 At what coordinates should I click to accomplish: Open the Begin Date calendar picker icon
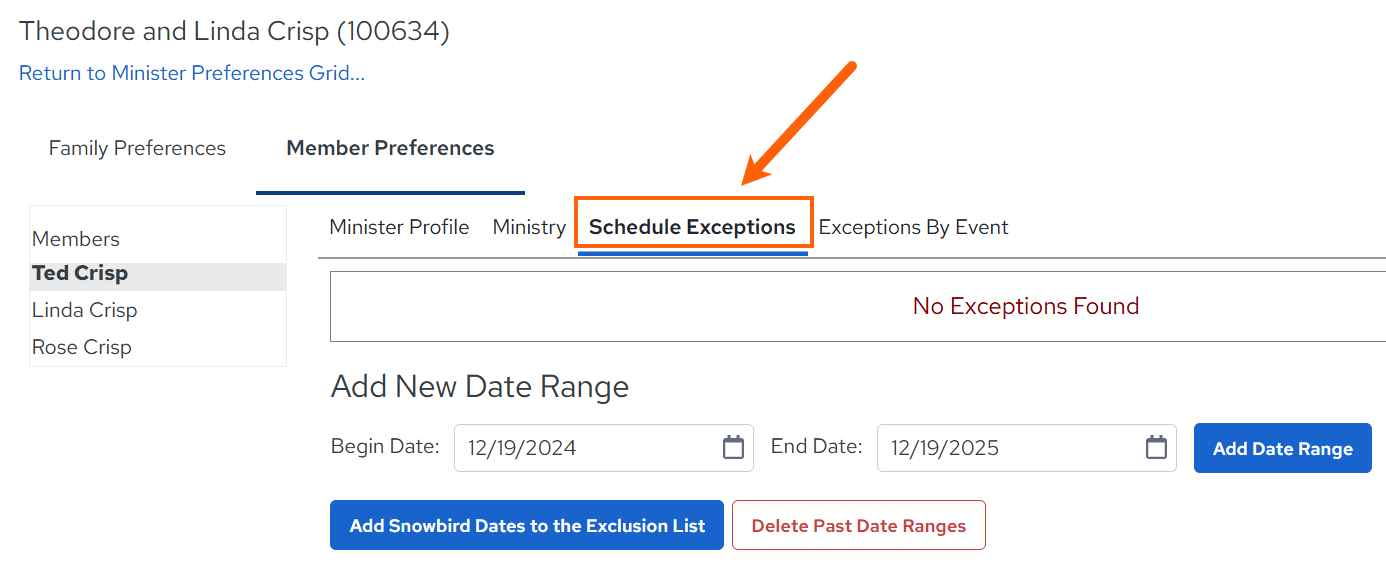(x=733, y=447)
